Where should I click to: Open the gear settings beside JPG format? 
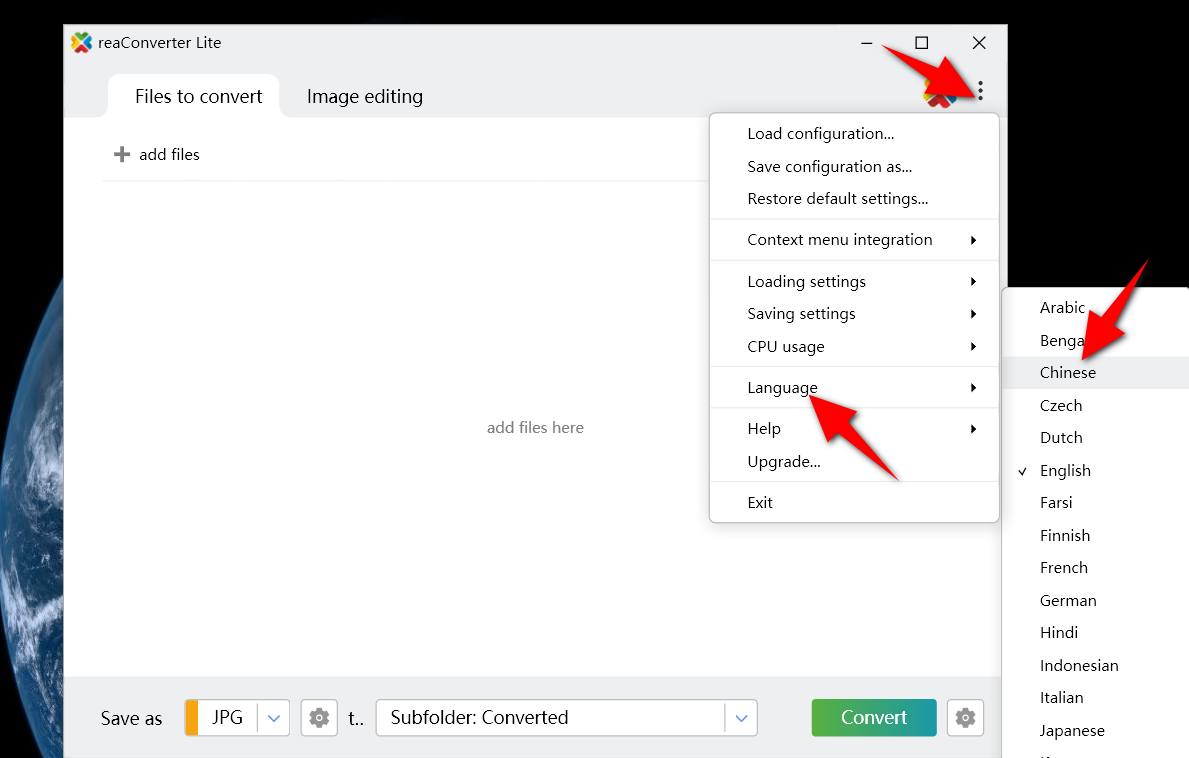[318, 717]
